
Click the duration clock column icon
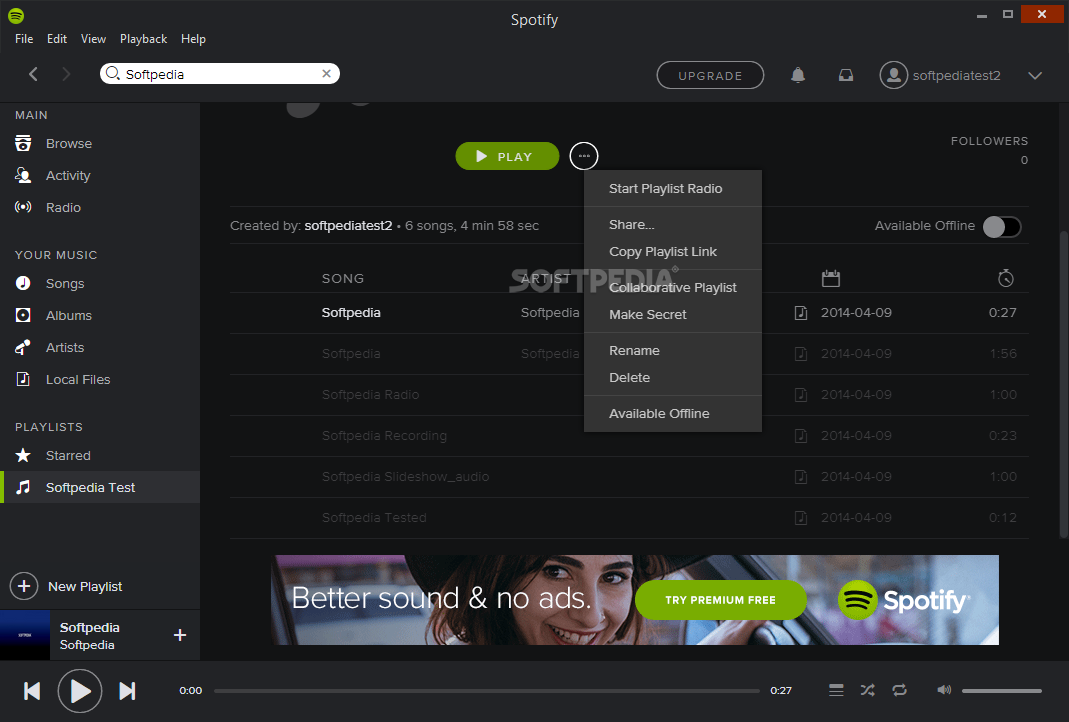coord(1006,278)
